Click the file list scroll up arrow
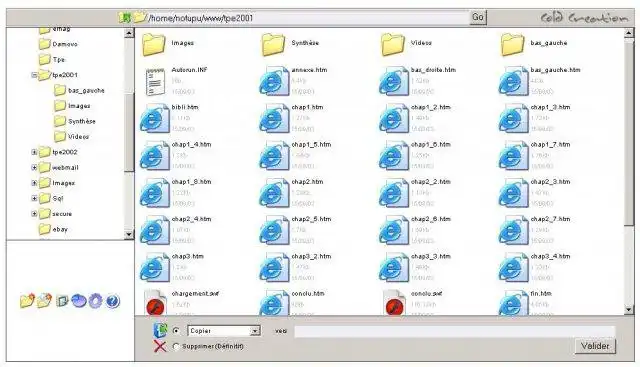Screen dimensions: 640x367 [629, 34]
